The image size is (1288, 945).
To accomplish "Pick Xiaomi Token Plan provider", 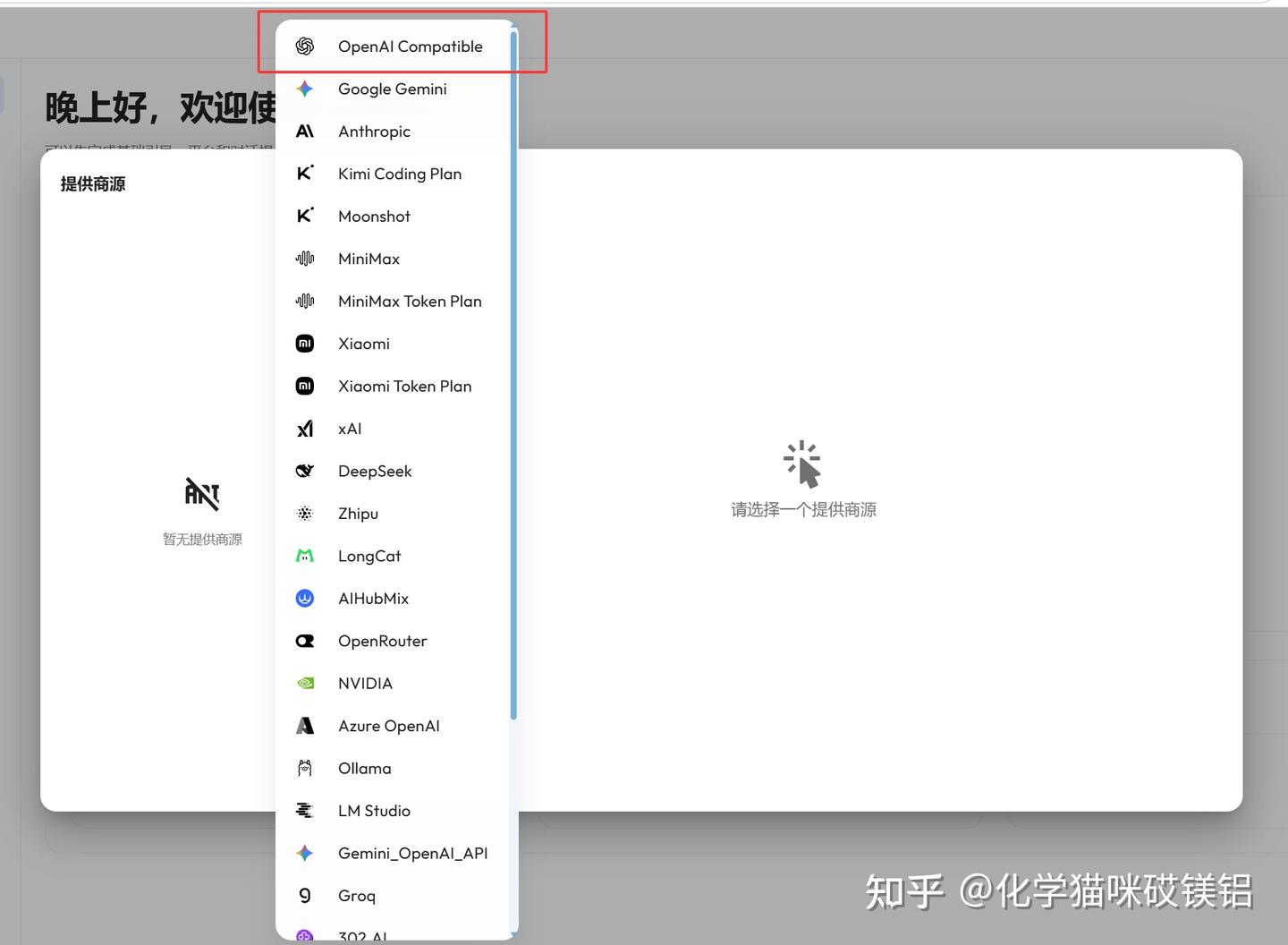I will (393, 387).
